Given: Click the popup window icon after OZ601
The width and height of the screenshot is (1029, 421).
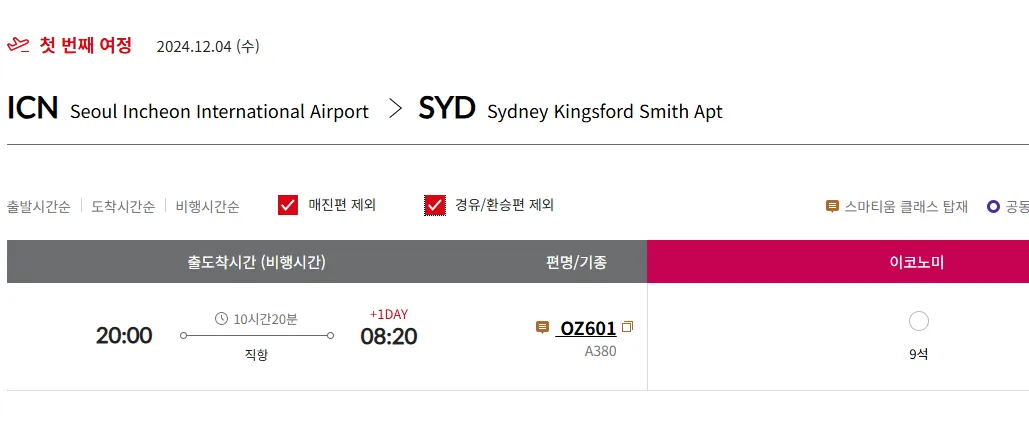Looking at the screenshot, I should point(628,327).
